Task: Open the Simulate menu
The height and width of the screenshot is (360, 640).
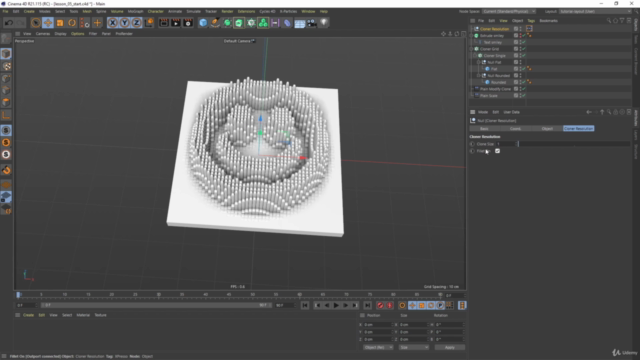Action: coord(193,11)
